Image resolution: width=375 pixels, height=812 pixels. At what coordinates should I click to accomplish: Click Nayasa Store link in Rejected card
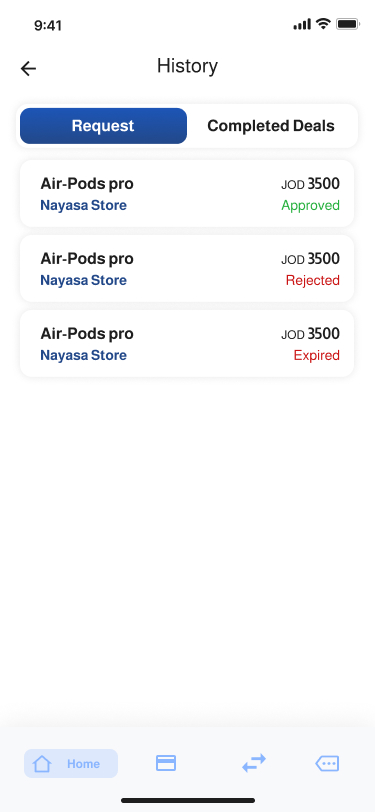pyautogui.click(x=83, y=281)
